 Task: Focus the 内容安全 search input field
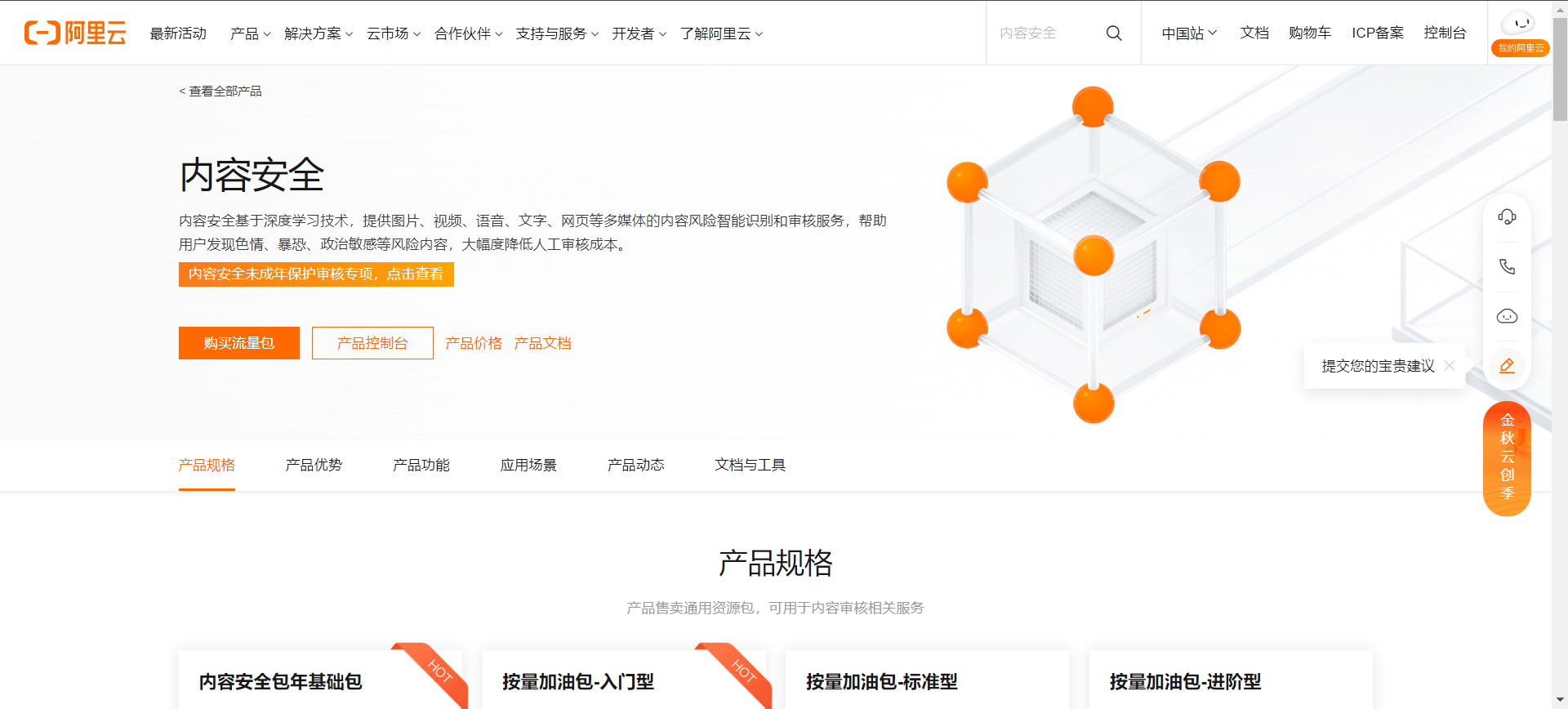coord(1045,33)
